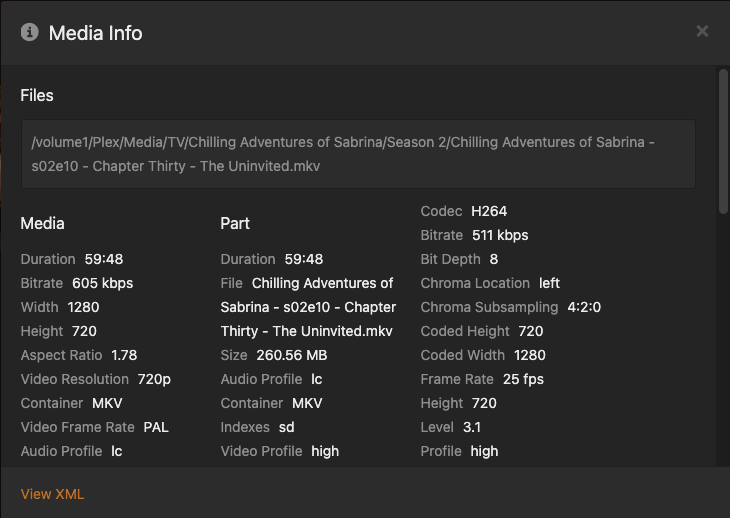
Task: Click the Part column heading
Action: (x=235, y=223)
